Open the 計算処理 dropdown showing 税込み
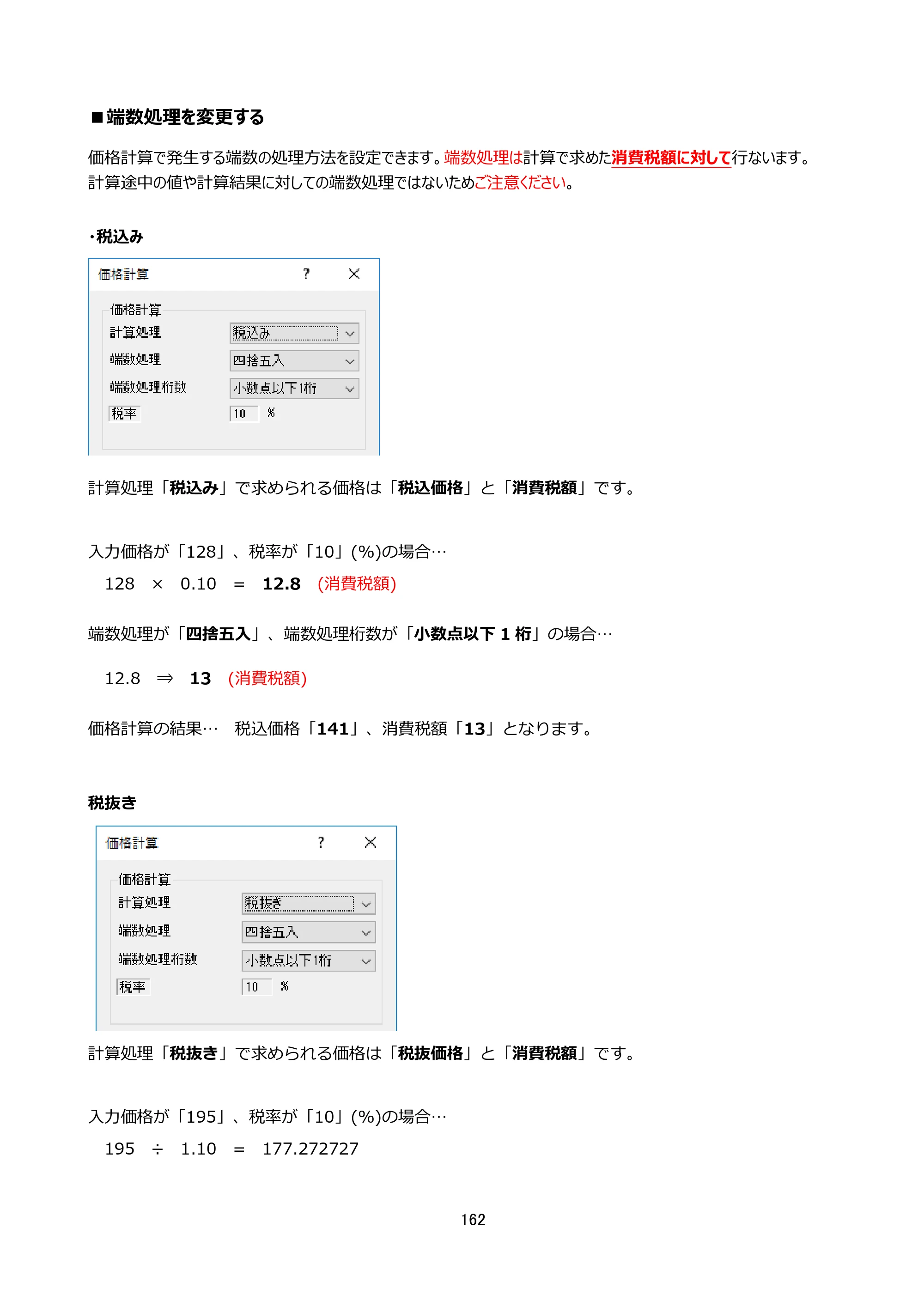 coord(294,333)
